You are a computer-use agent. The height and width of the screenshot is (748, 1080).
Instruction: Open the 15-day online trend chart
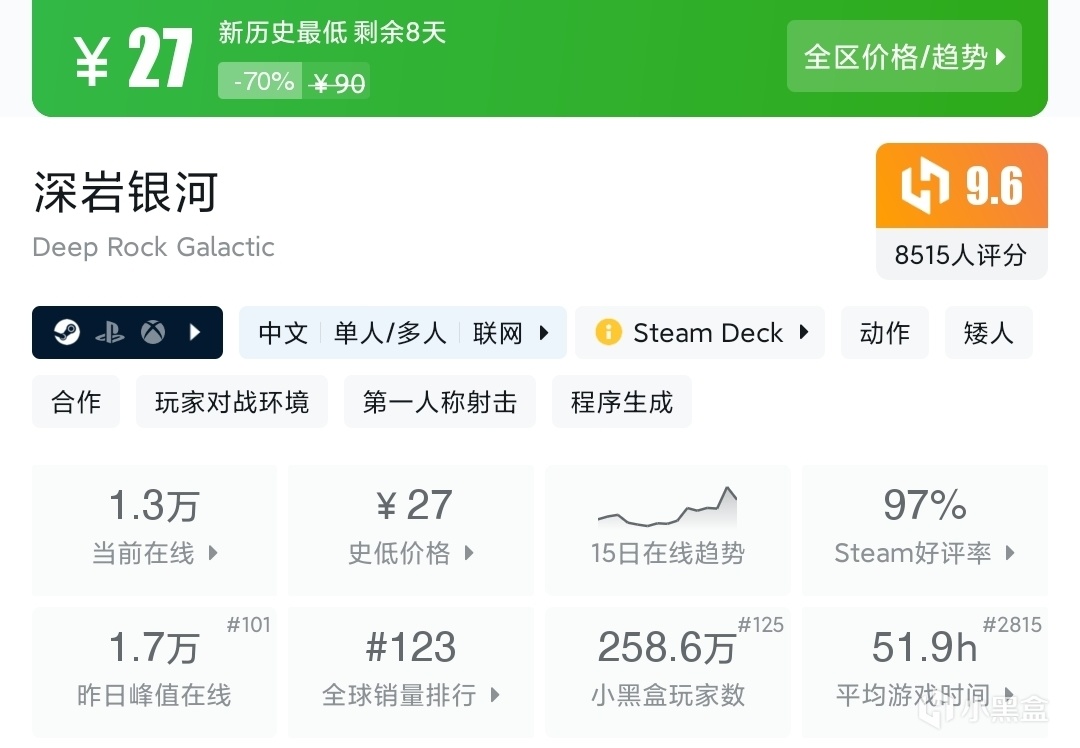click(667, 529)
